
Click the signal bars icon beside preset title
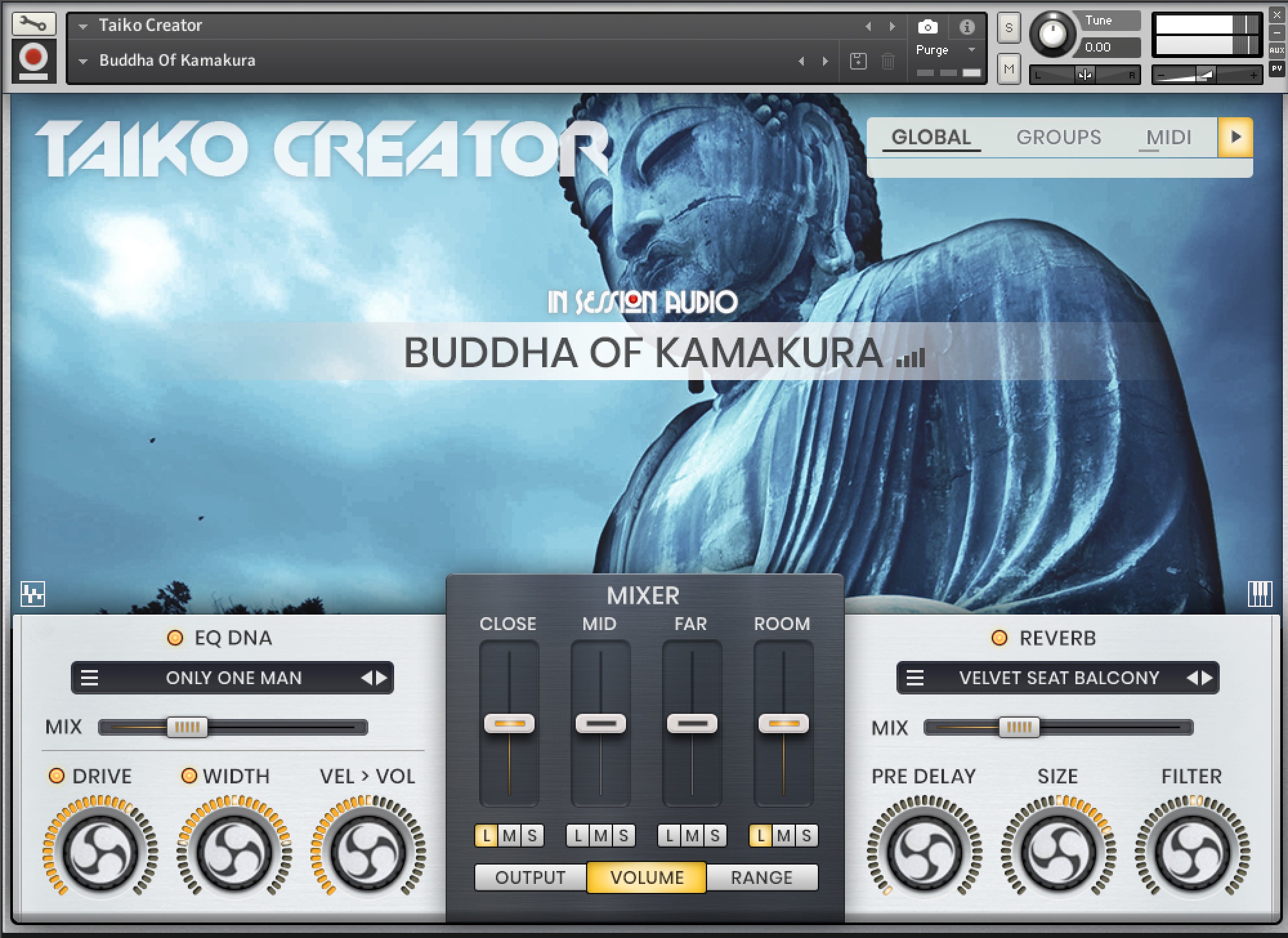click(x=911, y=358)
